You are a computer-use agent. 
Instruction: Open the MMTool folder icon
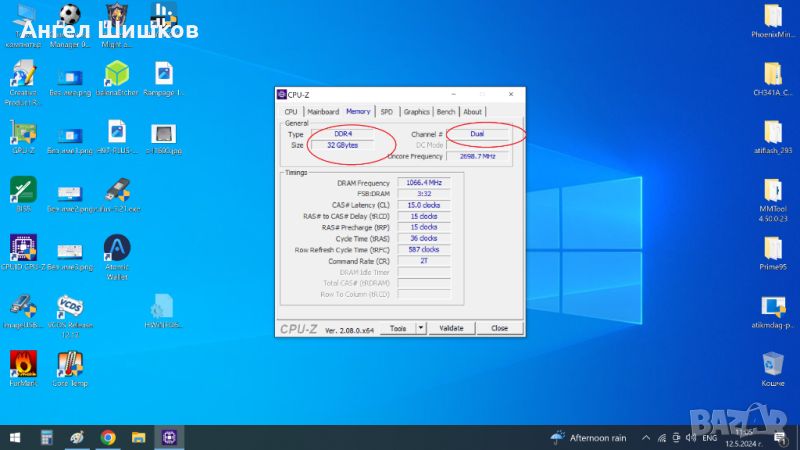772,193
